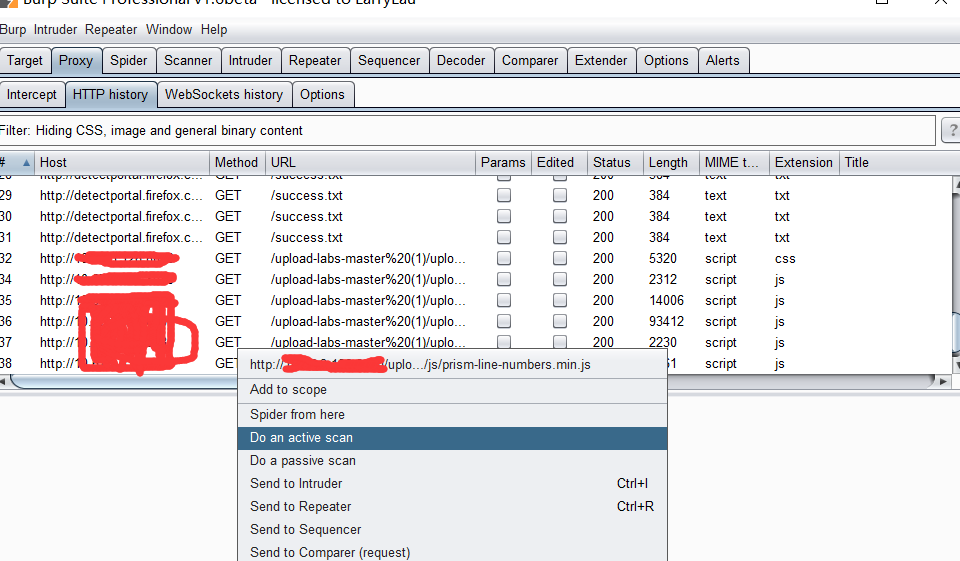Sort table by Extension column
The image size is (960, 561).
(x=804, y=162)
